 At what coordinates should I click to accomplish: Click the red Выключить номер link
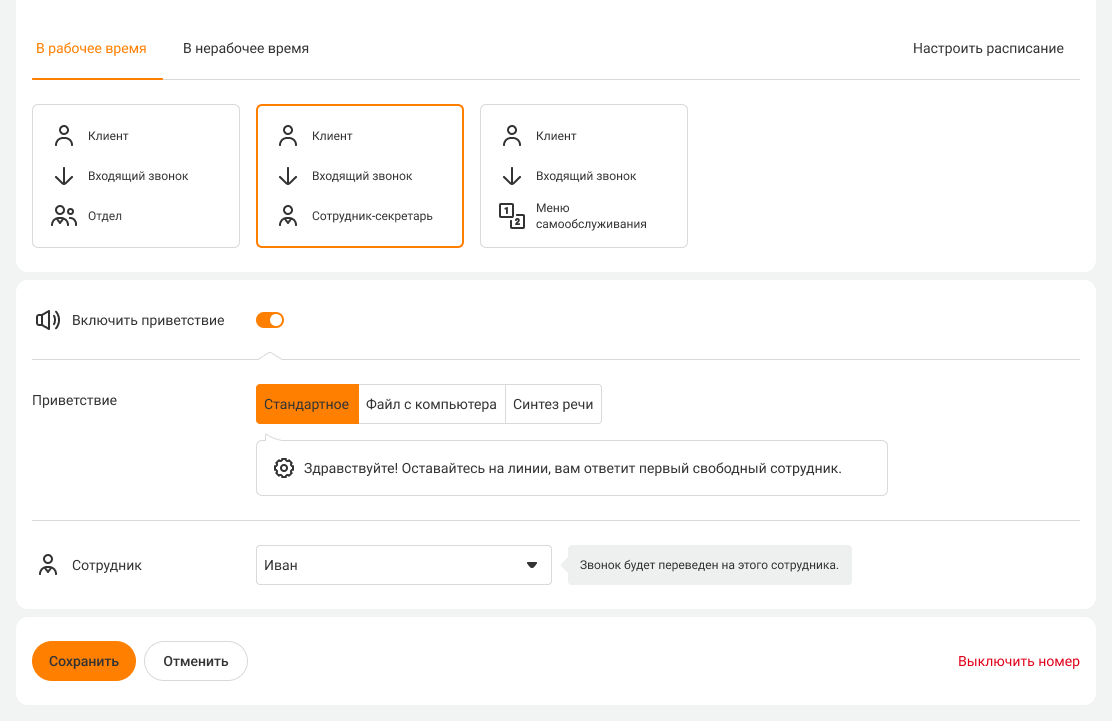coord(1018,661)
